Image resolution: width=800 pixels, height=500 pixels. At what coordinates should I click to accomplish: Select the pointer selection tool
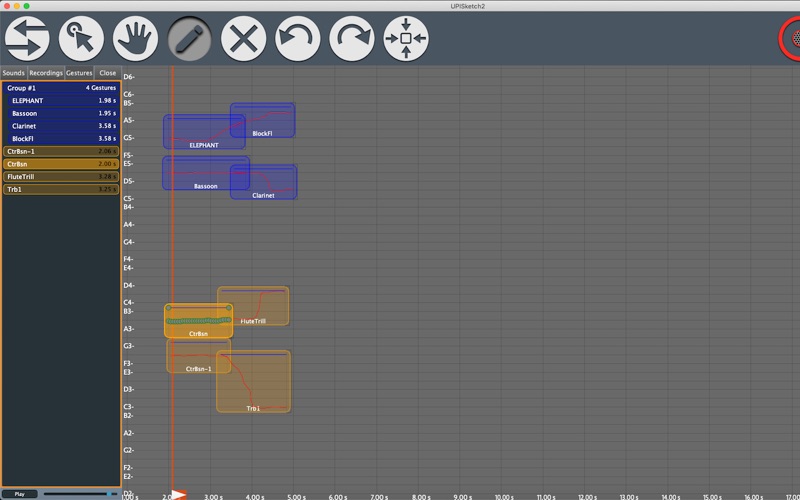(x=81, y=38)
